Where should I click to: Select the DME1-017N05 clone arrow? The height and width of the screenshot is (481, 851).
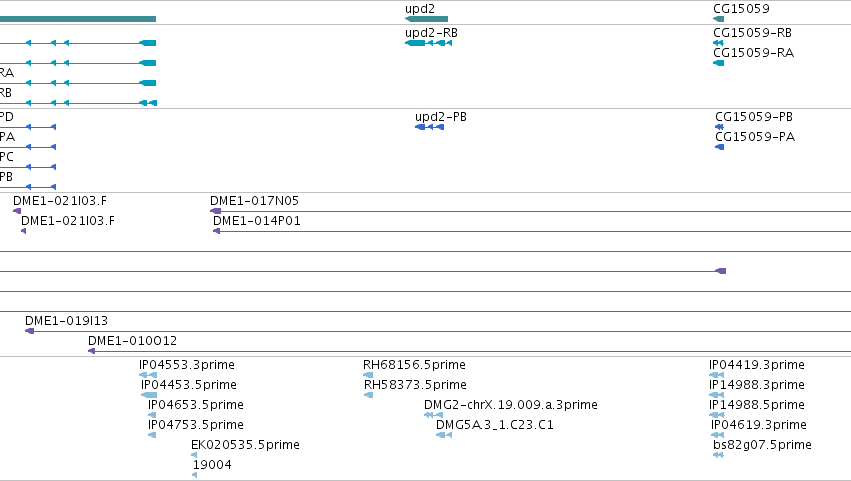click(x=530, y=211)
